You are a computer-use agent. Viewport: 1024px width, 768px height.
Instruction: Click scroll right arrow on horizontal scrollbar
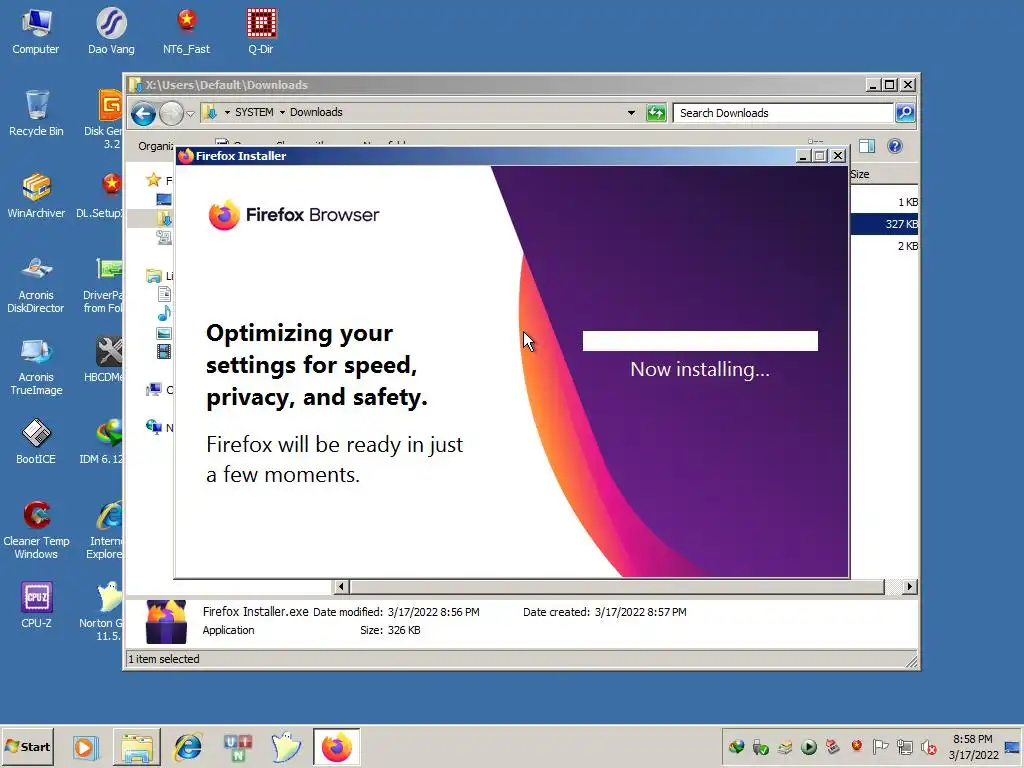909,586
